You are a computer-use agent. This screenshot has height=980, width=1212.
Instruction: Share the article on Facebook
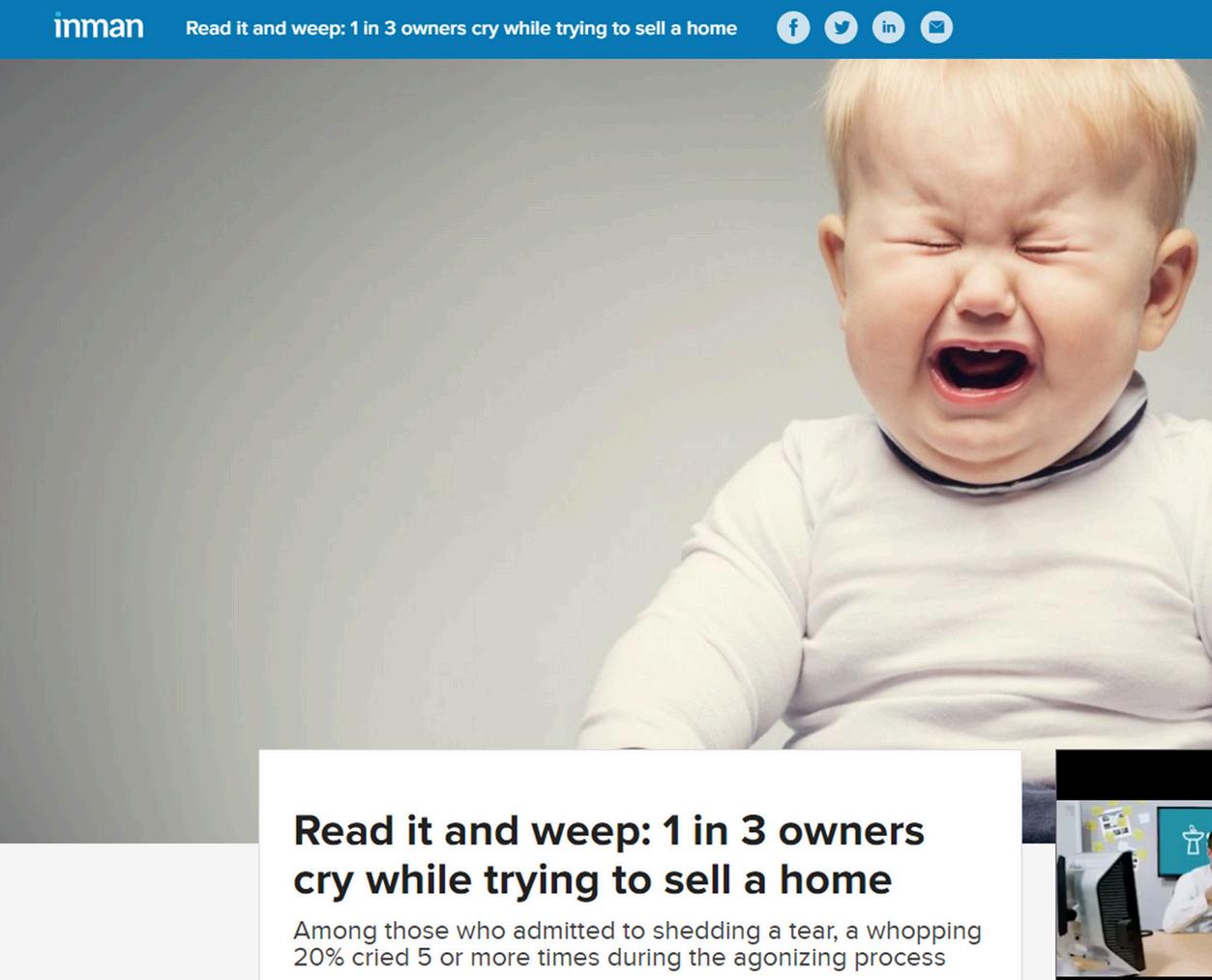pyautogui.click(x=793, y=28)
